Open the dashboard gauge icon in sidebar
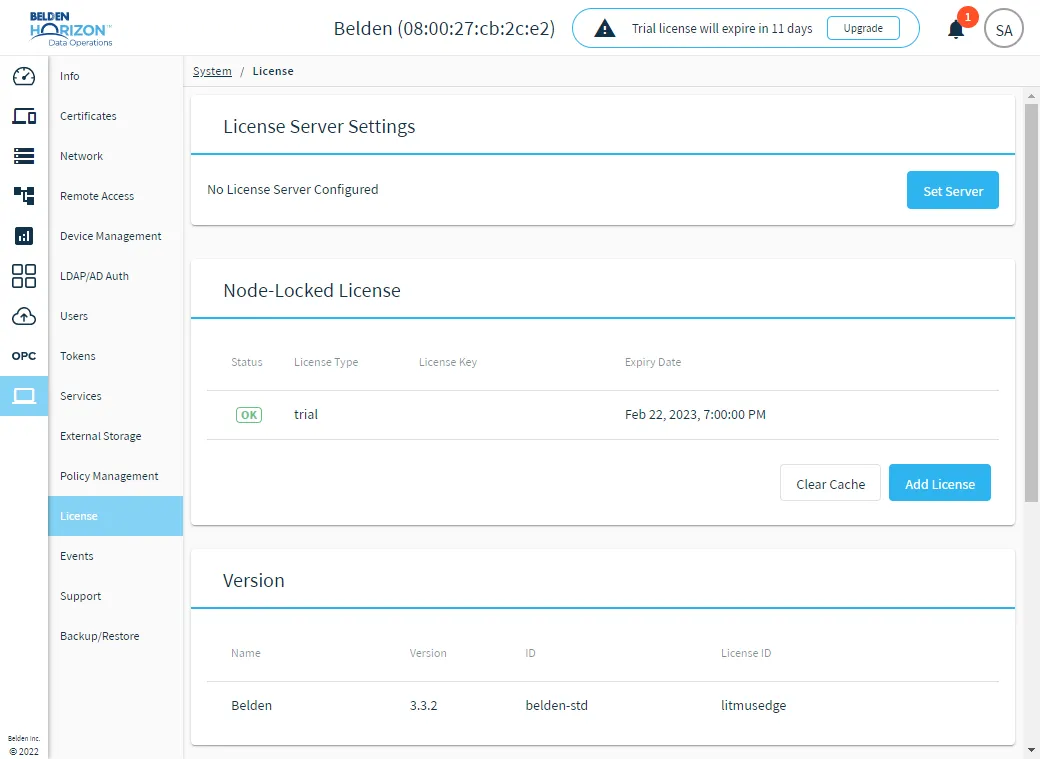 24,76
